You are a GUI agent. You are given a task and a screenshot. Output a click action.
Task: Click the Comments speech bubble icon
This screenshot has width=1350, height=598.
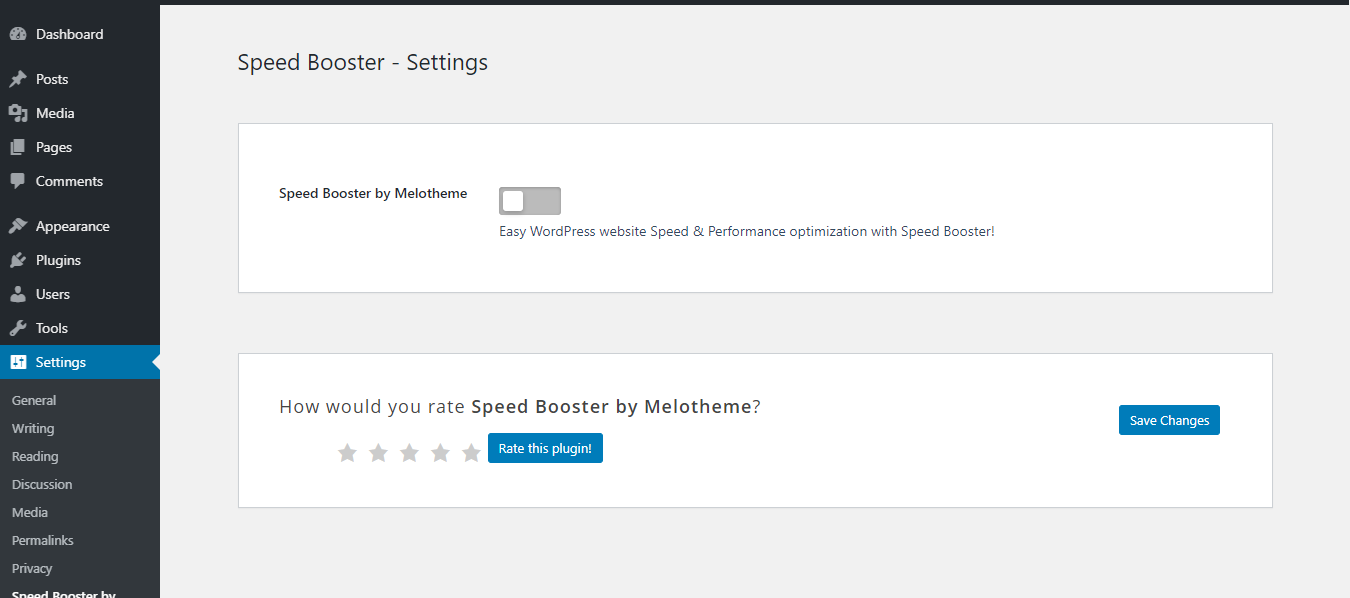[x=18, y=181]
